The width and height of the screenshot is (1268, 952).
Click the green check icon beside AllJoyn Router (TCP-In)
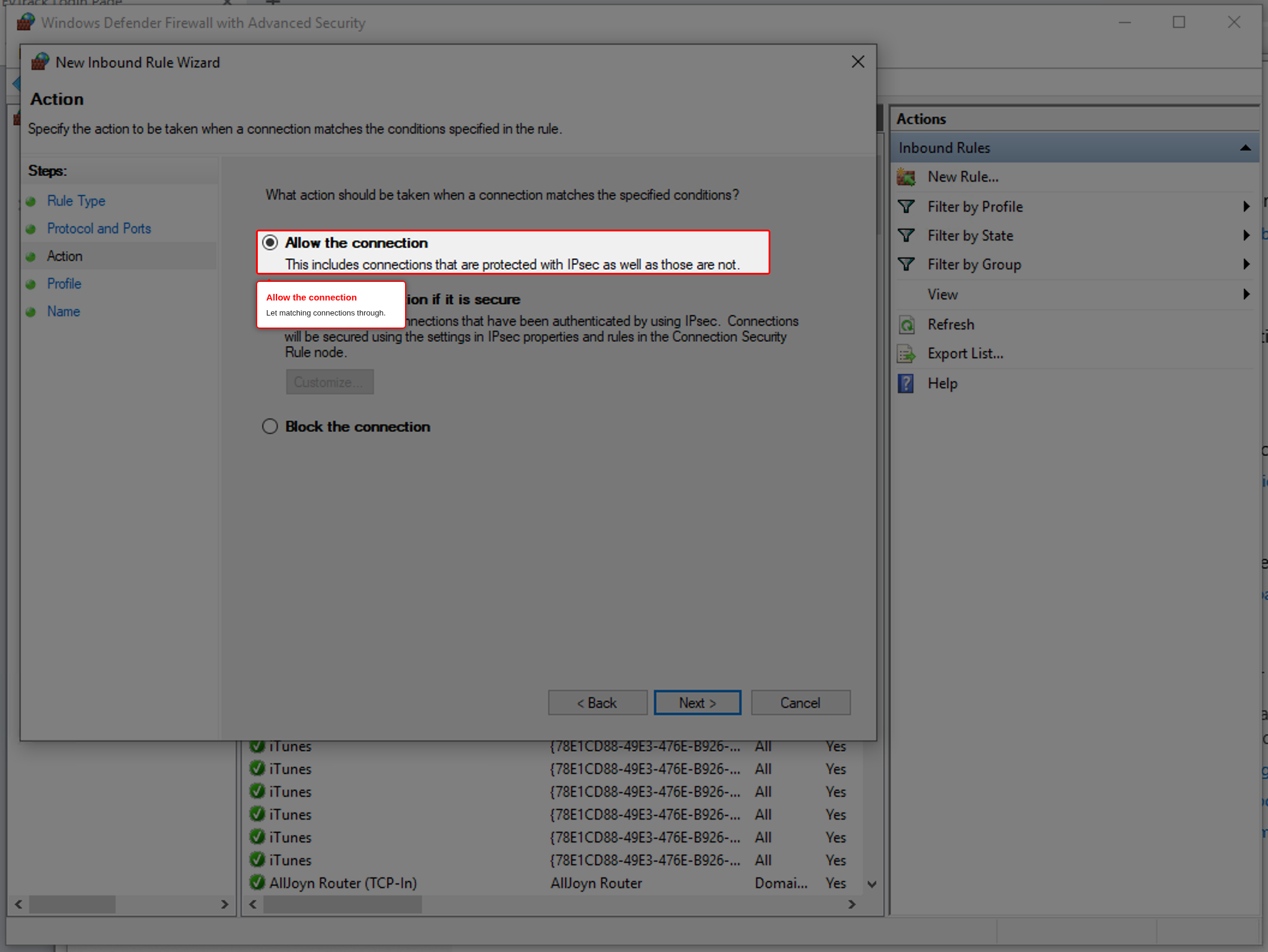(257, 882)
